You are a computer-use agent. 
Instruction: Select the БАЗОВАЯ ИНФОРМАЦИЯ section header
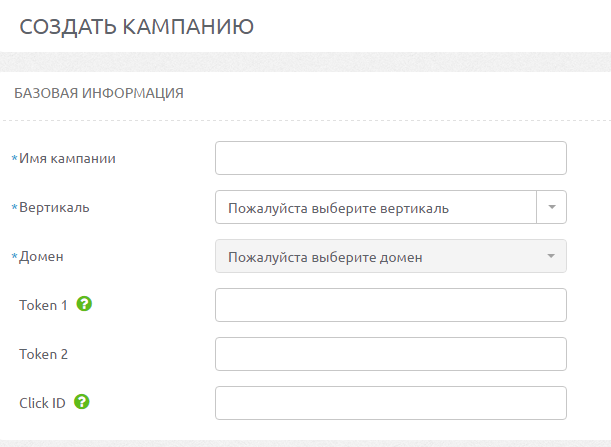(x=98, y=93)
